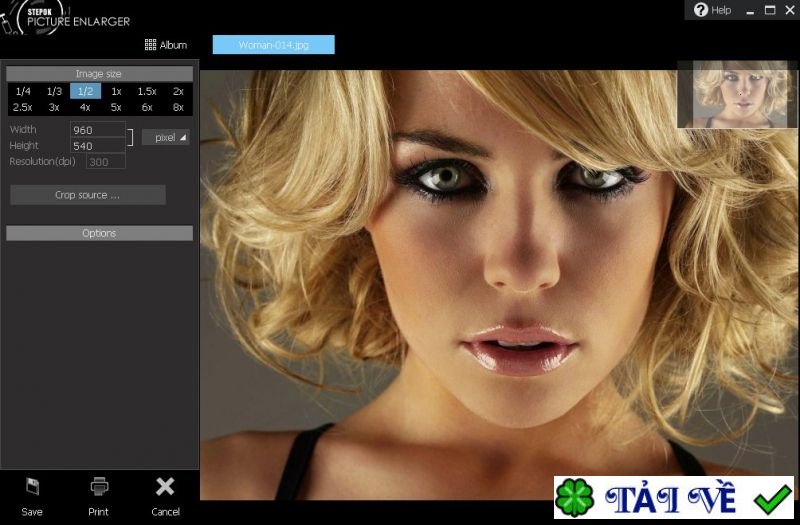This screenshot has height=525, width=800.
Task: Select 4x image size preset
Action: click(85, 107)
